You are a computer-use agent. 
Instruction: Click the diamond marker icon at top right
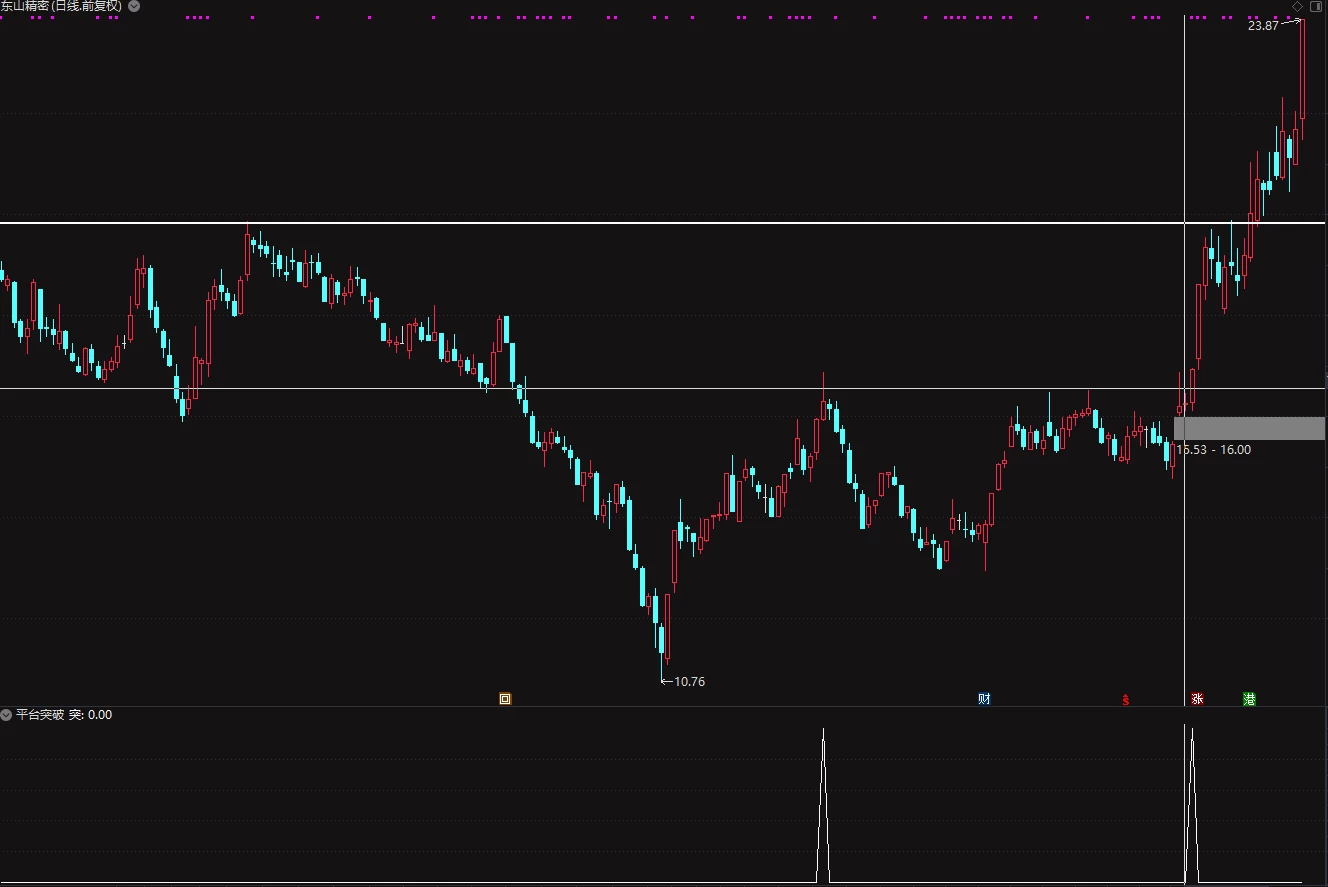[1297, 6]
